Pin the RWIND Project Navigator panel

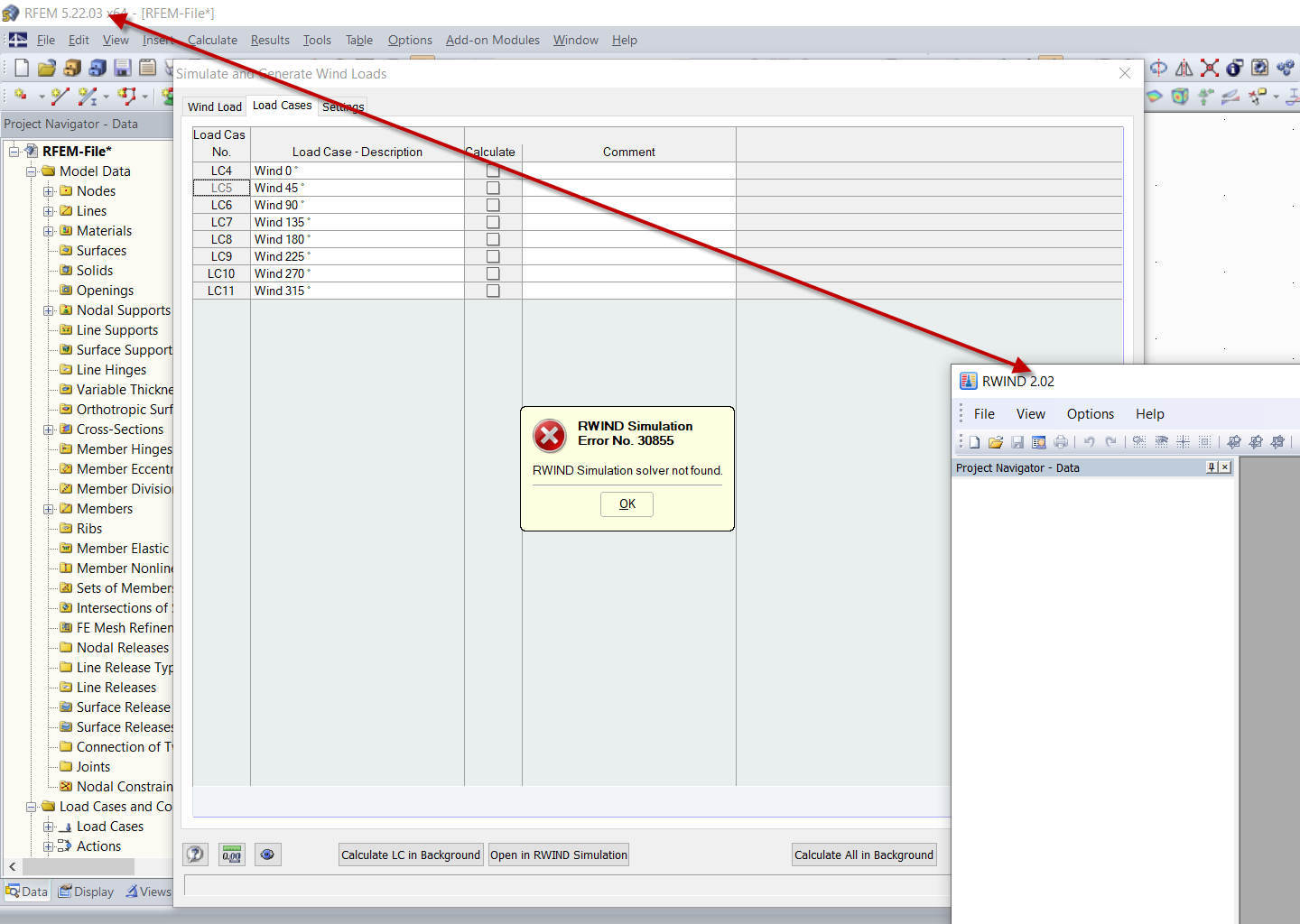(x=1212, y=467)
